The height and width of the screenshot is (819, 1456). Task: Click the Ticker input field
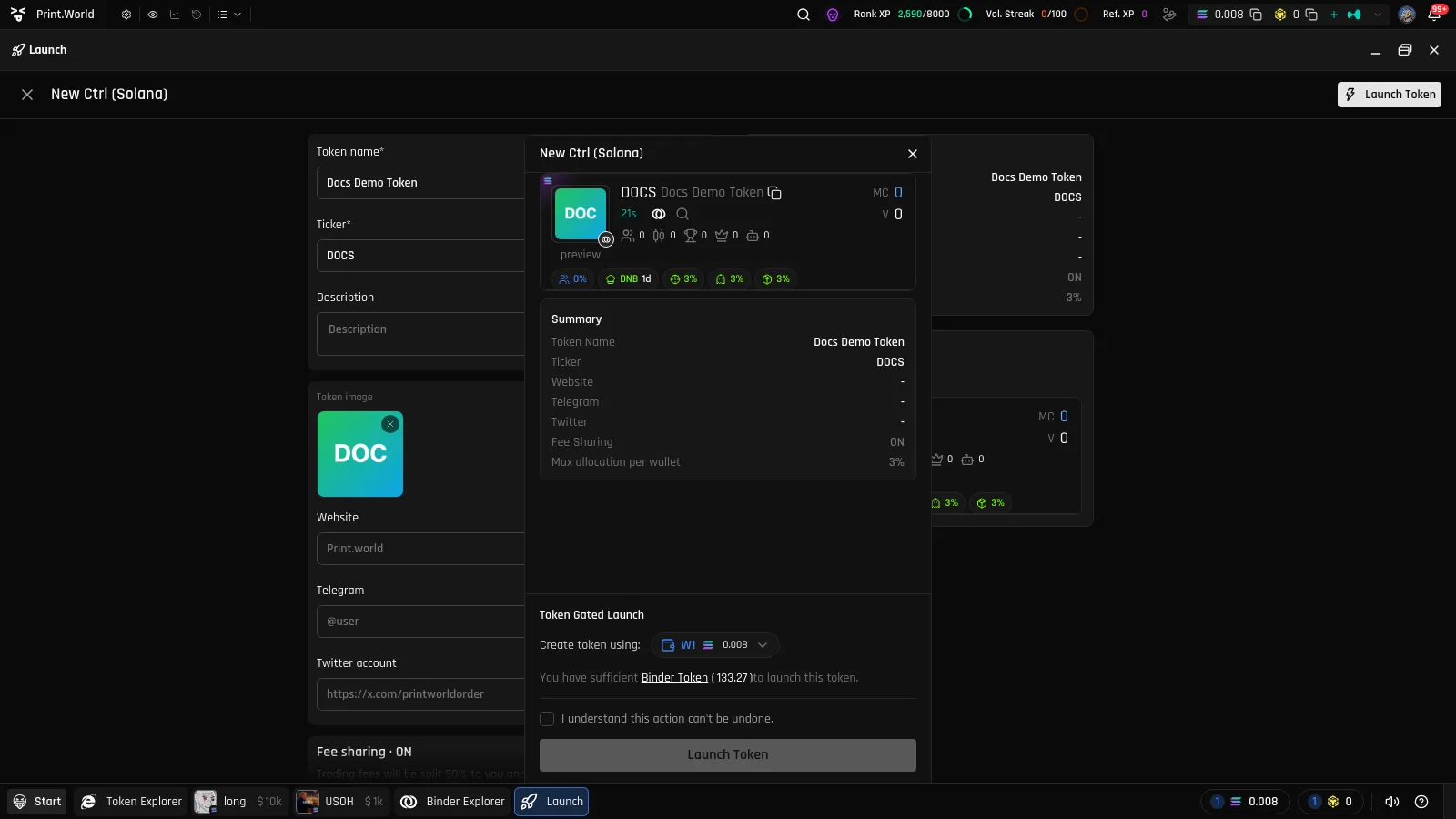[420, 256]
